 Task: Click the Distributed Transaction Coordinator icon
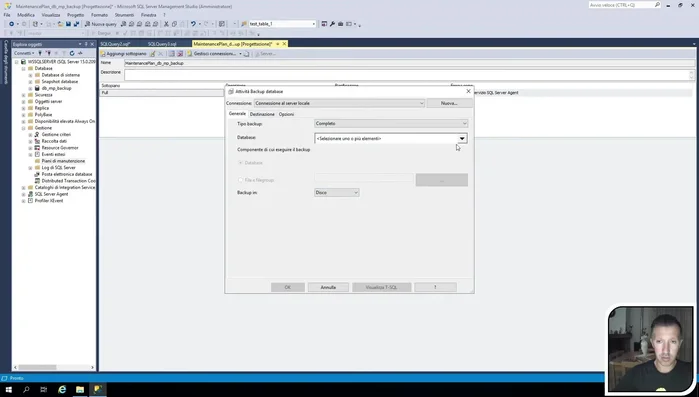(37, 181)
